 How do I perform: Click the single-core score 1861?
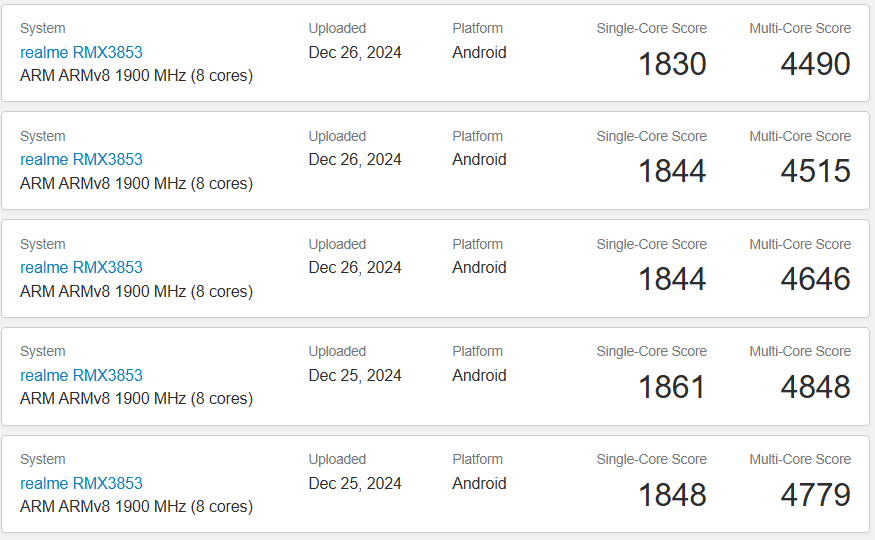(x=672, y=387)
